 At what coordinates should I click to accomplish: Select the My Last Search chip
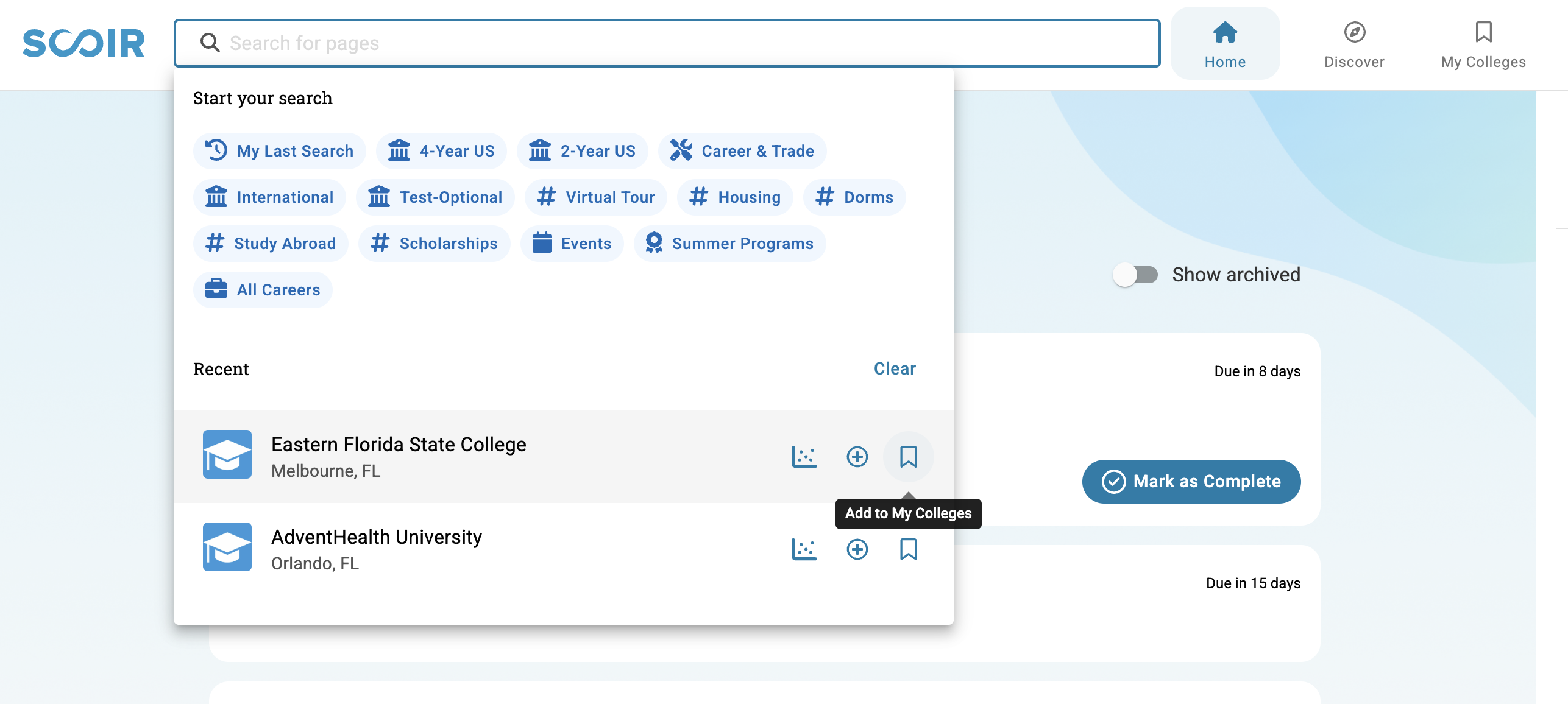279,150
